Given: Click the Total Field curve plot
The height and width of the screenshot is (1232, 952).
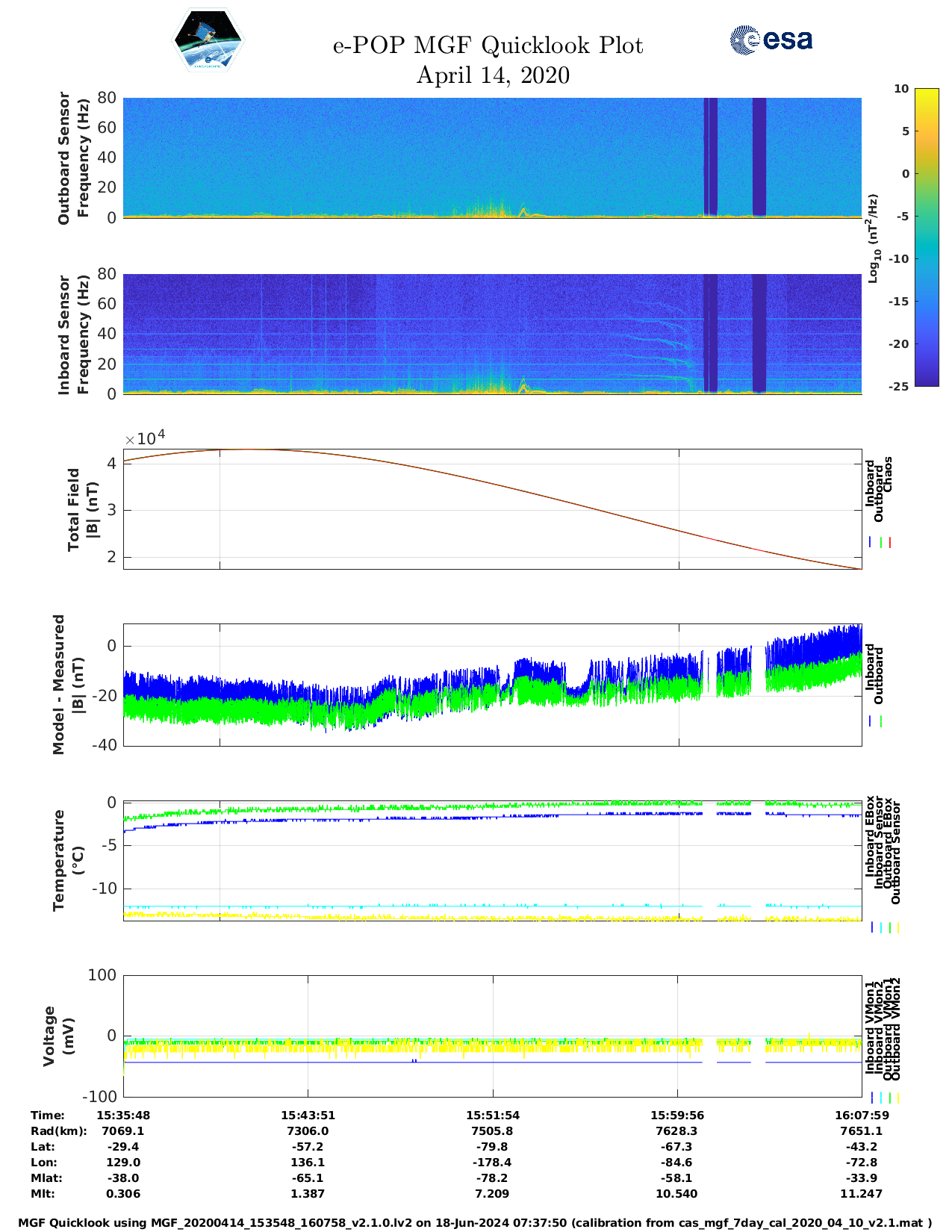Looking at the screenshot, I should pos(492,508).
